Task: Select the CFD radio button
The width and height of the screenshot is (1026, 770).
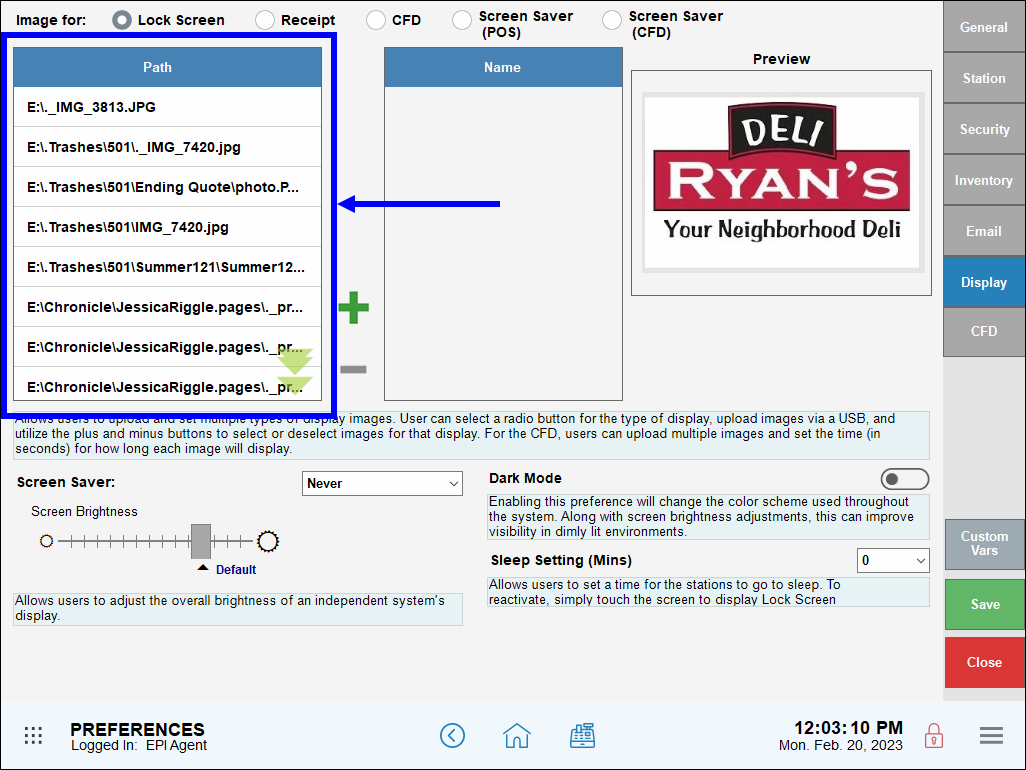Action: [376, 20]
